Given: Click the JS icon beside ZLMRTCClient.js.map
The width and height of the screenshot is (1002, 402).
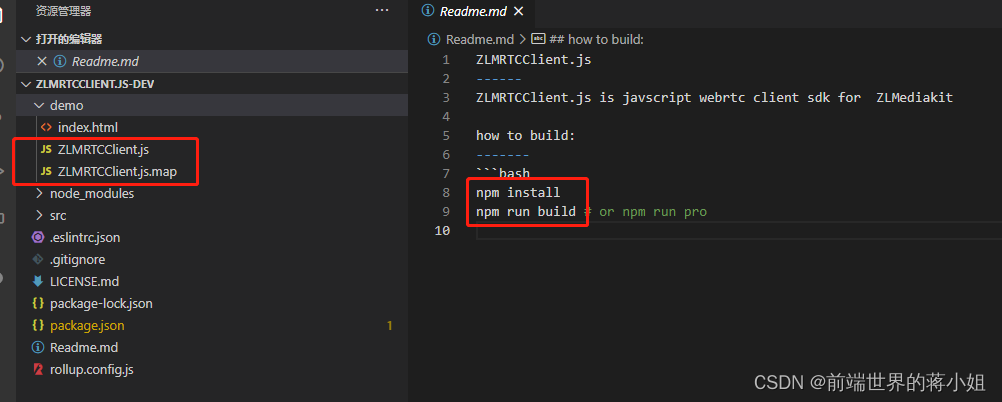Looking at the screenshot, I should [46, 171].
